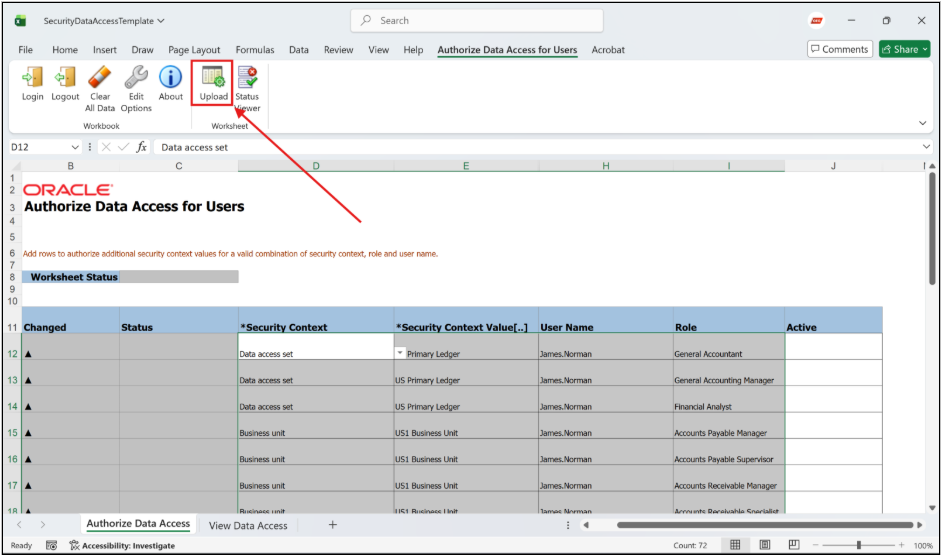942x558 pixels.
Task: Select row 15 header
Action: pyautogui.click(x=13, y=432)
